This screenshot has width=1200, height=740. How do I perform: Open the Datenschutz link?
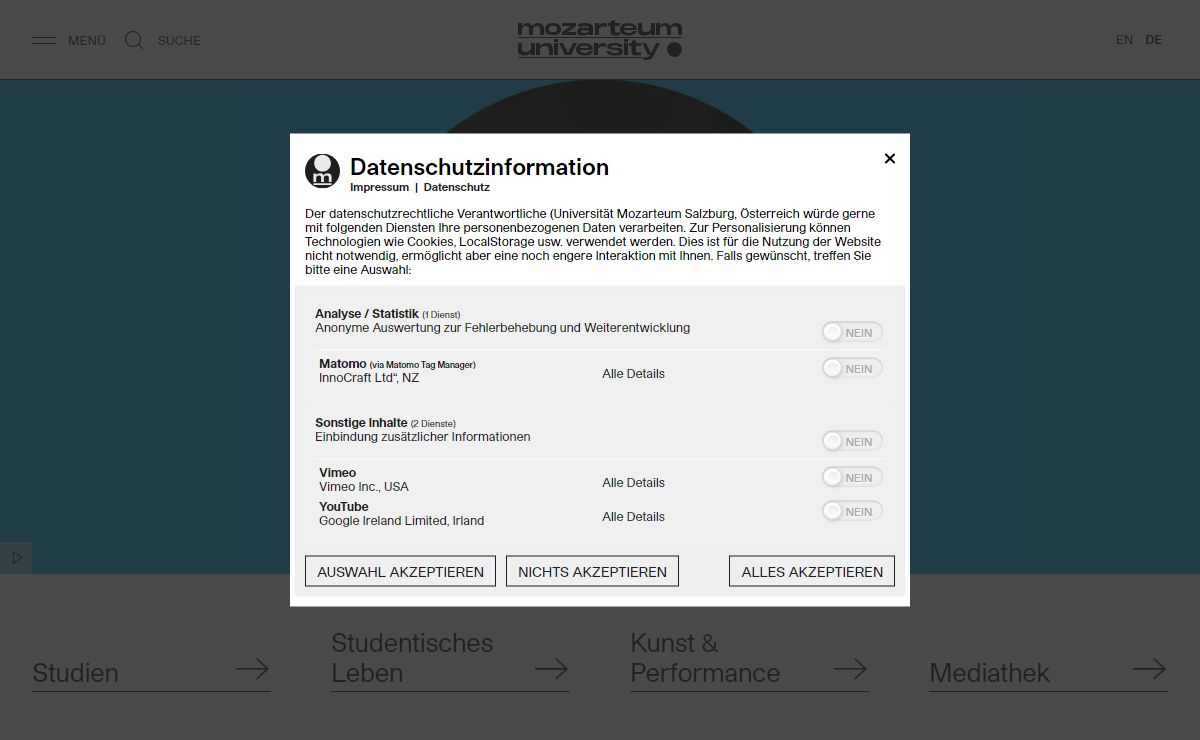[x=457, y=187]
